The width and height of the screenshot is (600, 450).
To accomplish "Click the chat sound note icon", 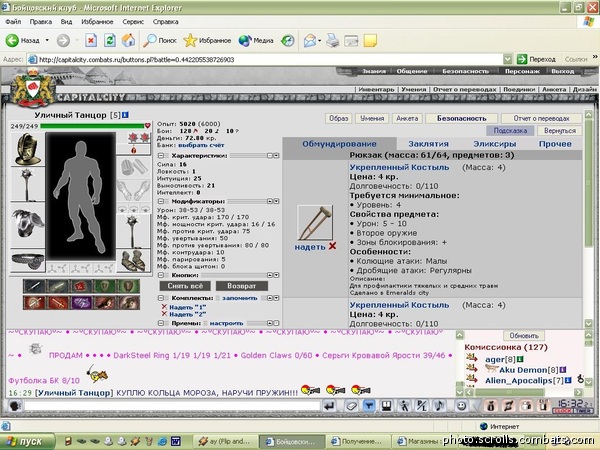I will 440,406.
